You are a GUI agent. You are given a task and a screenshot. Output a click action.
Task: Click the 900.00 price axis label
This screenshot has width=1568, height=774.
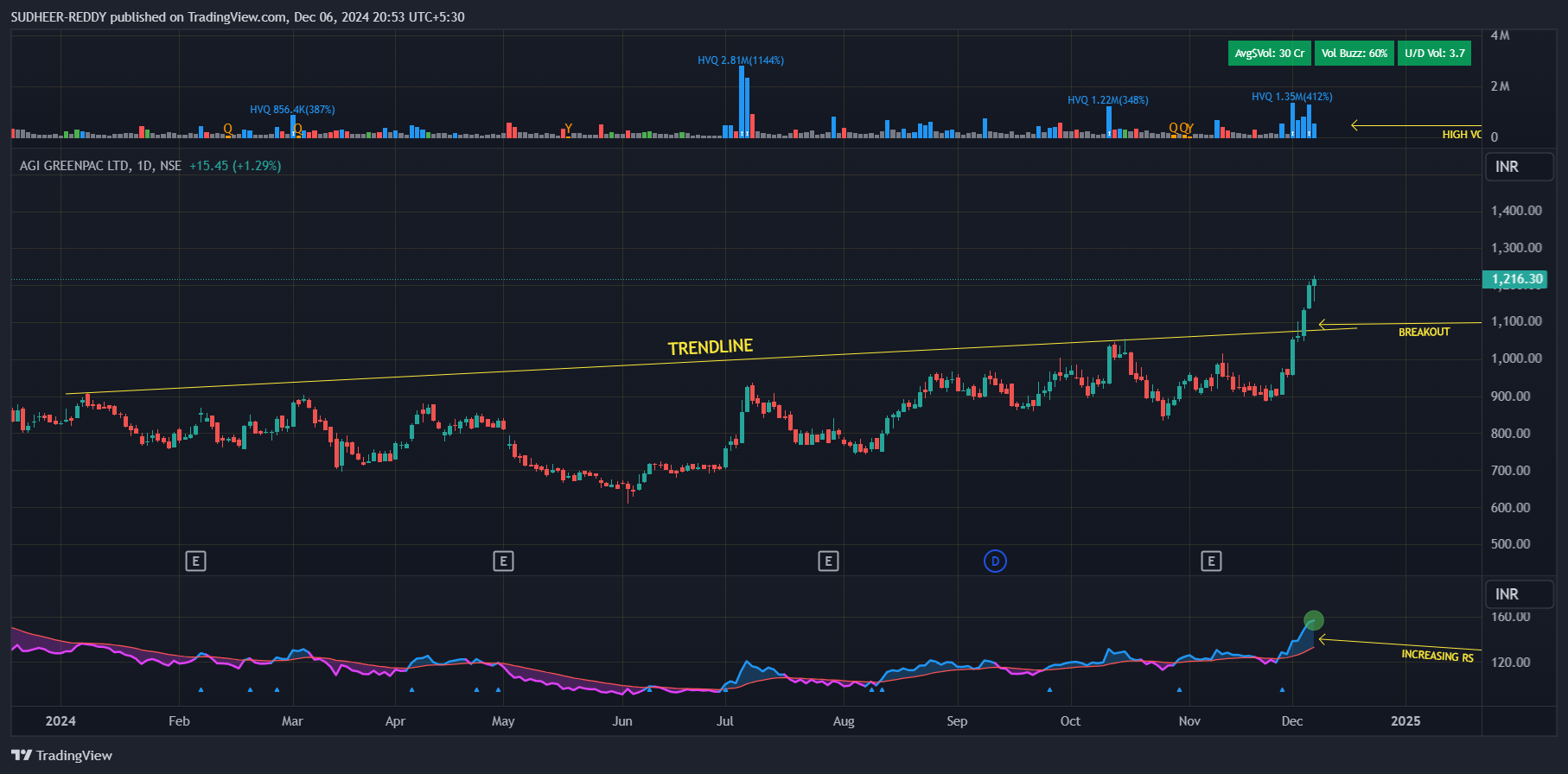pyautogui.click(x=1511, y=397)
